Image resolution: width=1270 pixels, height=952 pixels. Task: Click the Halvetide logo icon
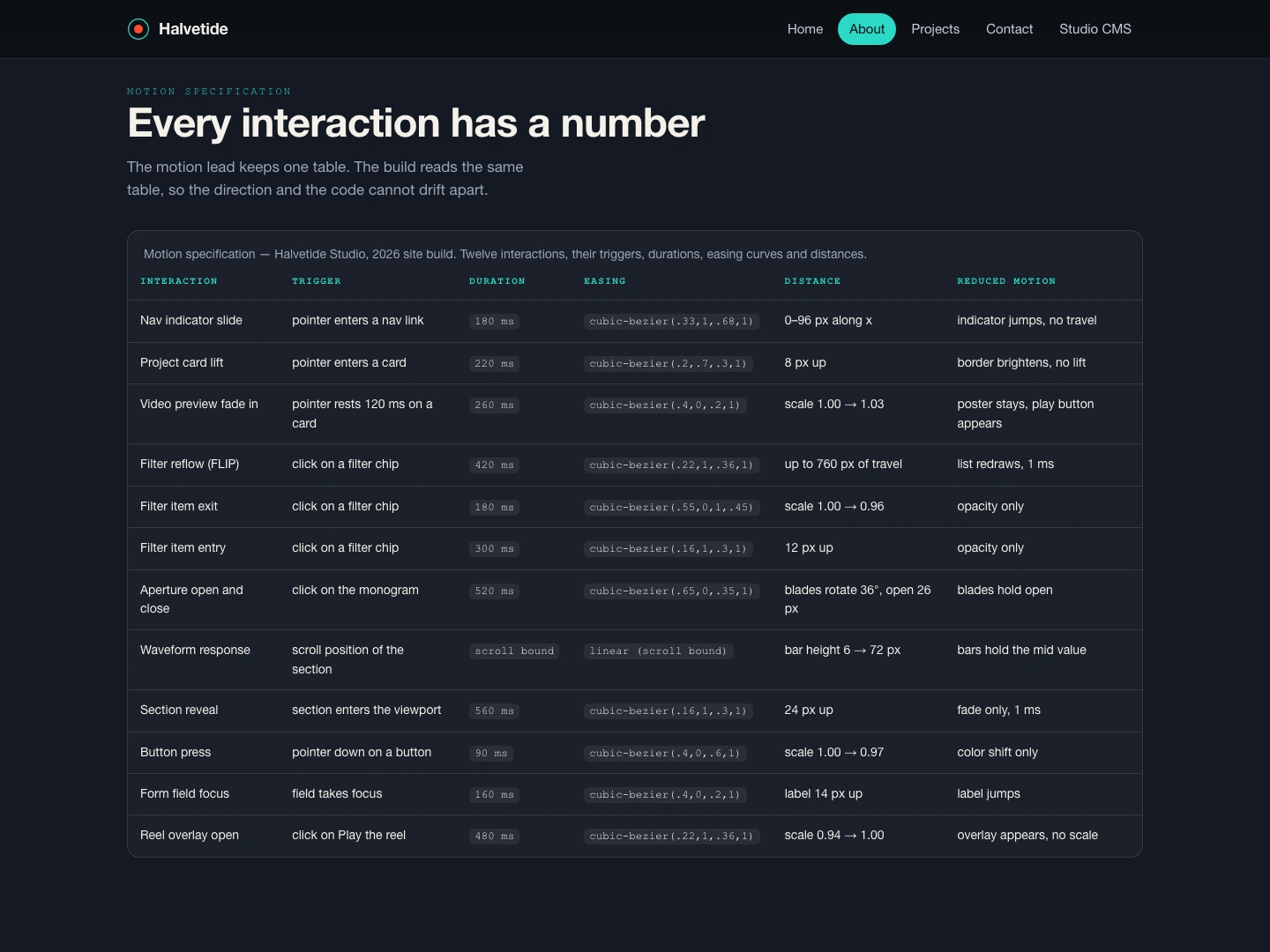(x=138, y=29)
